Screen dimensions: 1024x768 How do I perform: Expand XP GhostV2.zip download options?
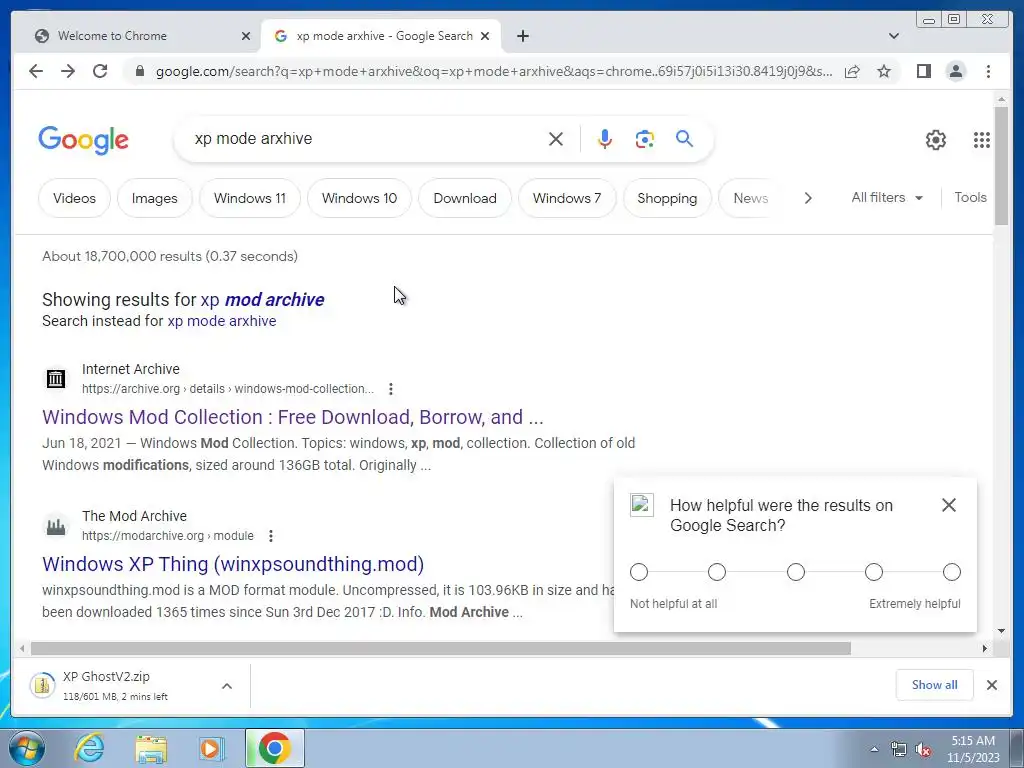pyautogui.click(x=227, y=686)
